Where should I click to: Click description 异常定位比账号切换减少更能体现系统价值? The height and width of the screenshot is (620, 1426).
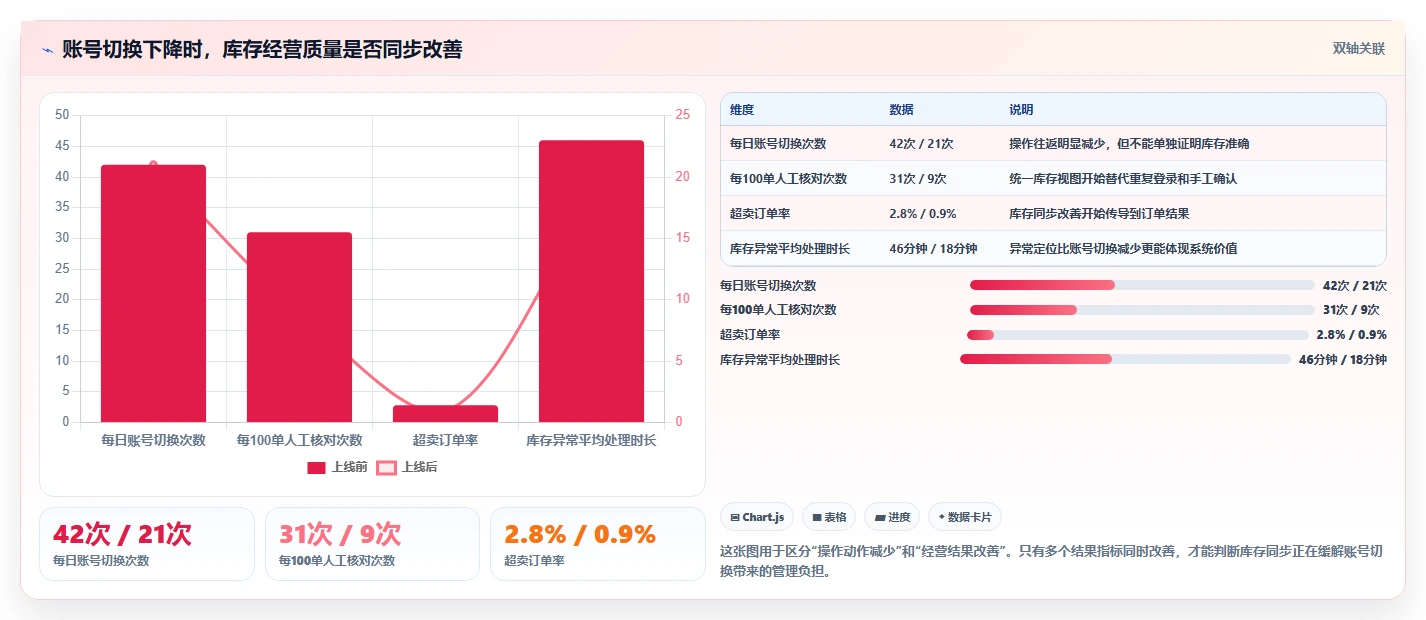[1123, 248]
